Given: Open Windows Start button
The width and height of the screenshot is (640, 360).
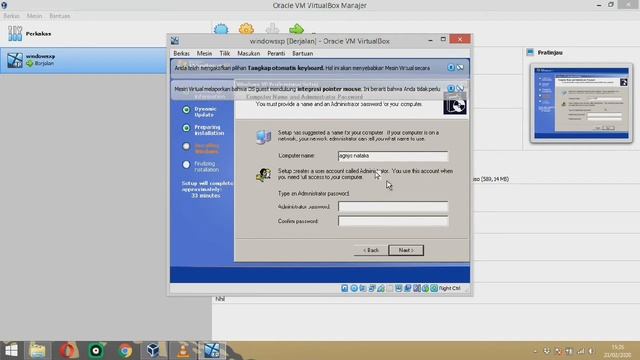Looking at the screenshot, I should (x=11, y=351).
